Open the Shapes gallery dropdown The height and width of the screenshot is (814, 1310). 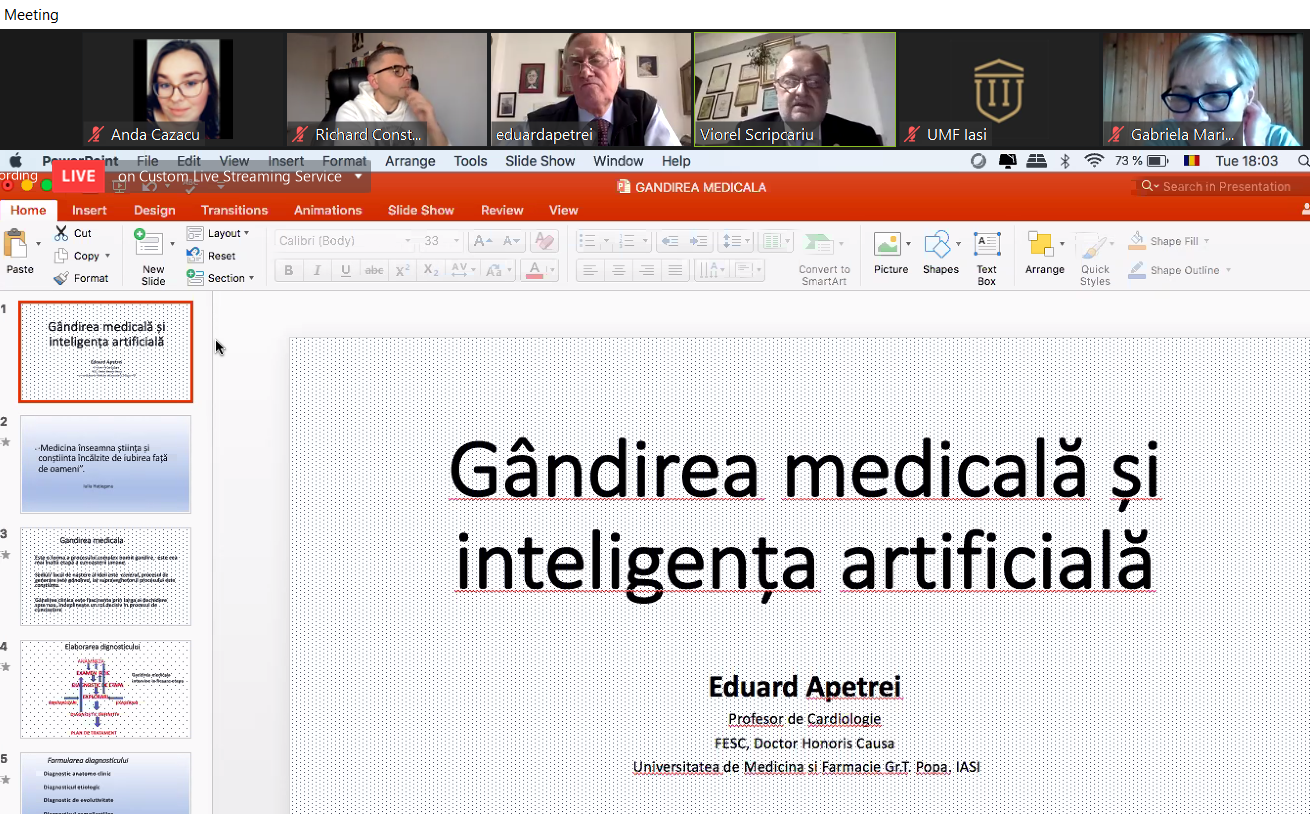pos(958,244)
